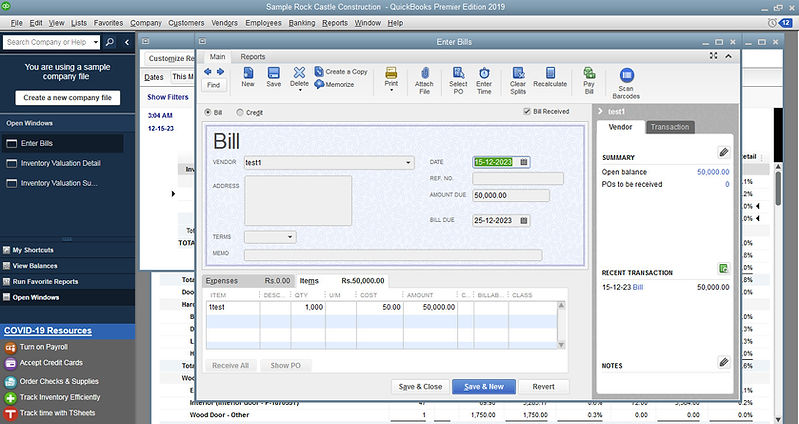Screen dimensions: 799x424
Task: Click the Memo input field
Action: pos(393,255)
